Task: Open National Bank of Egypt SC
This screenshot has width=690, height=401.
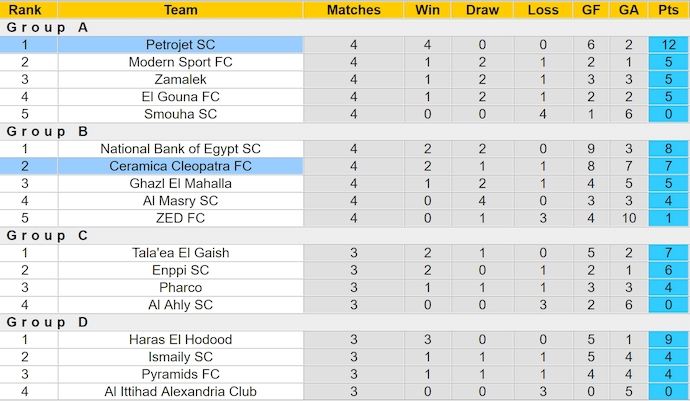Action: [x=180, y=149]
